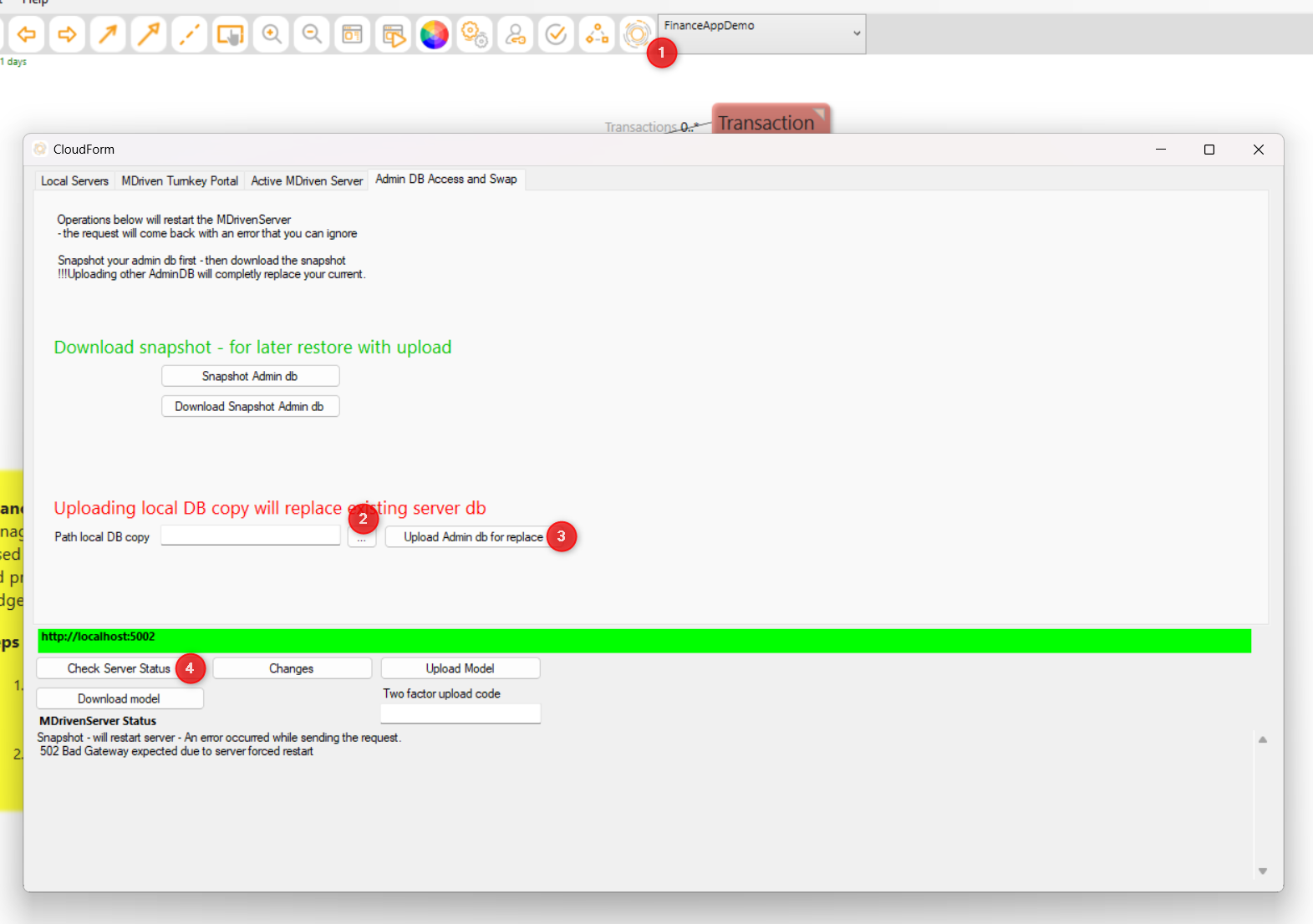Click the Path local DB copy field

click(250, 536)
